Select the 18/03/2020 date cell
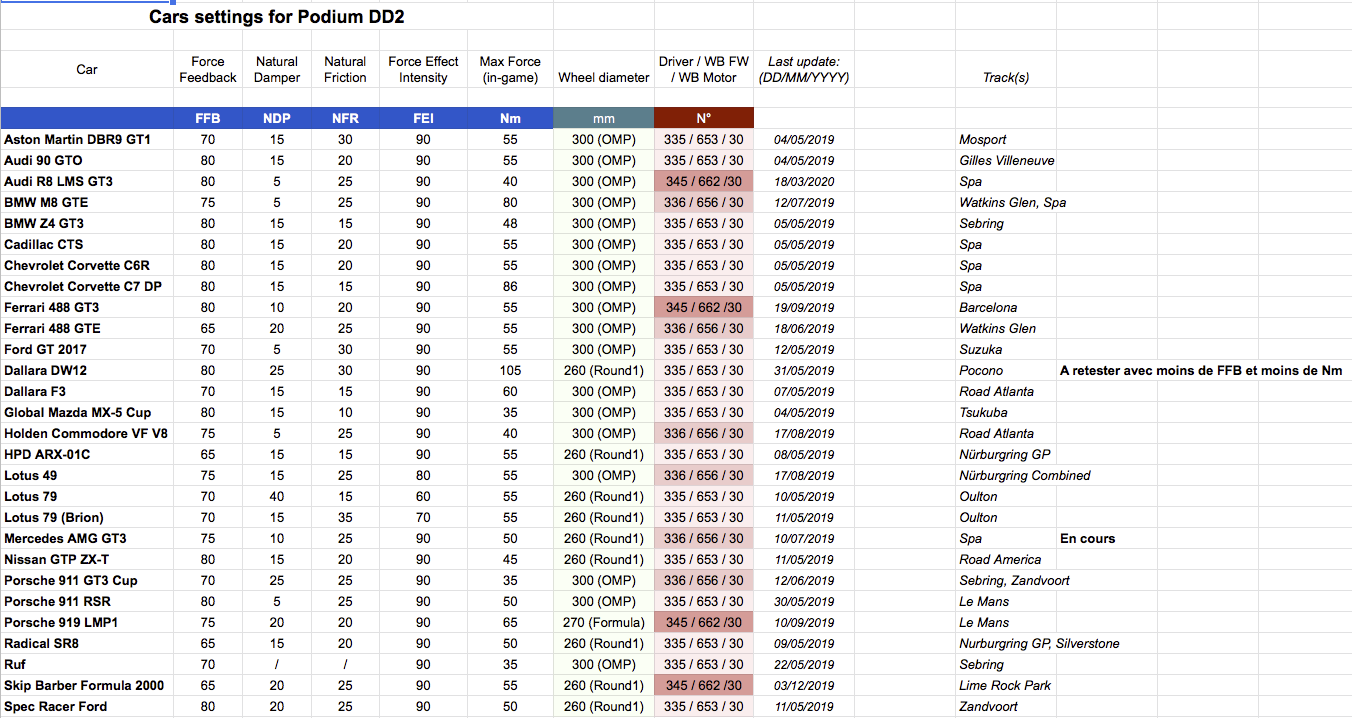 pyautogui.click(x=804, y=181)
